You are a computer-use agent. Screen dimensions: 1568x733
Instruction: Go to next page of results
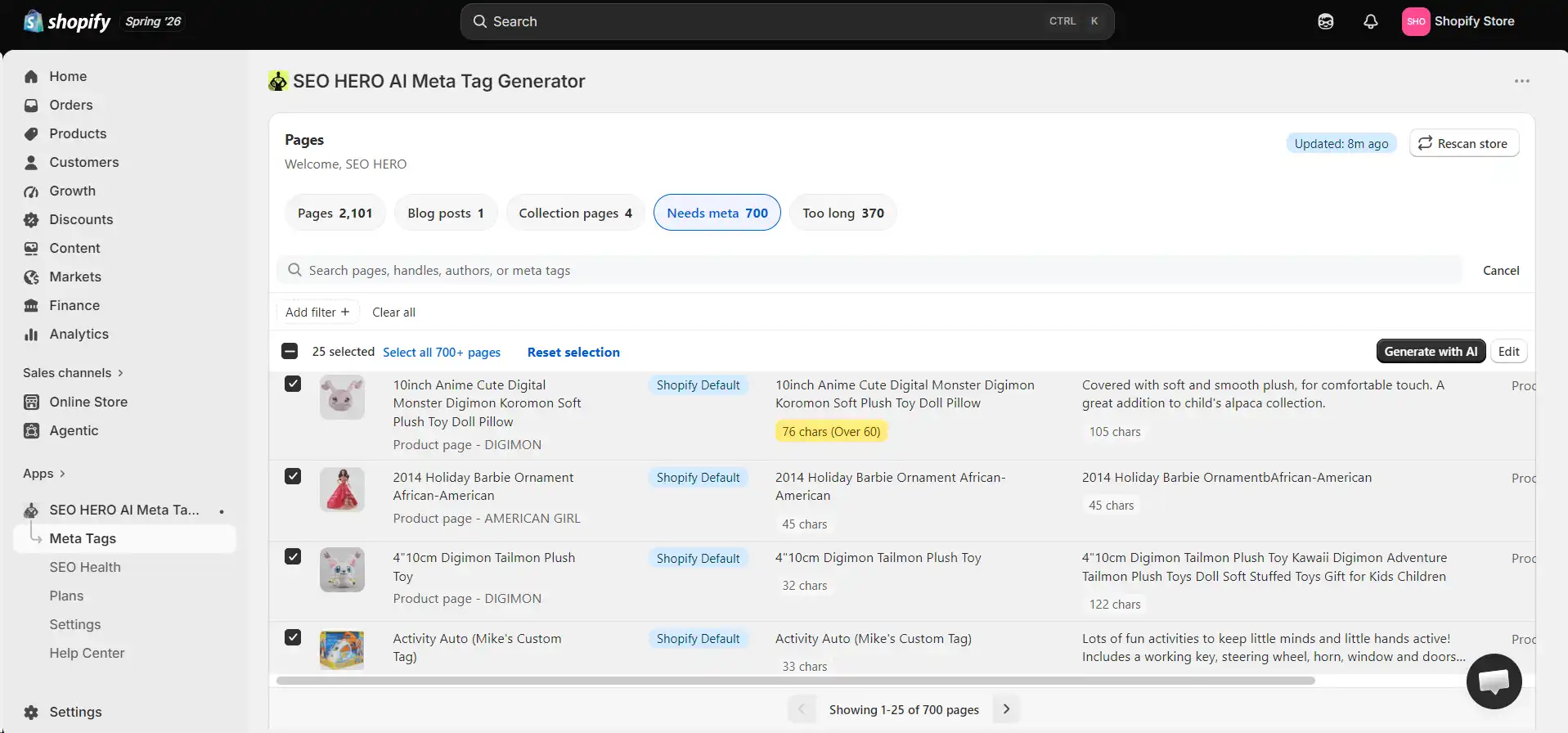pyautogui.click(x=1006, y=709)
